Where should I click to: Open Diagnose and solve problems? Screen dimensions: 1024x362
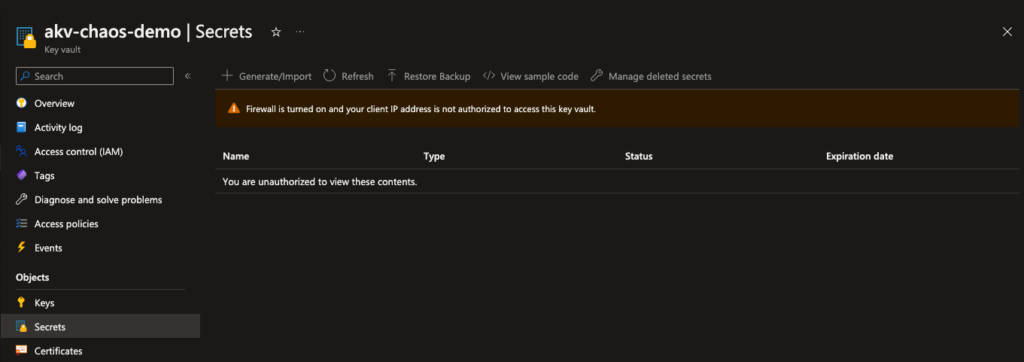click(x=98, y=199)
